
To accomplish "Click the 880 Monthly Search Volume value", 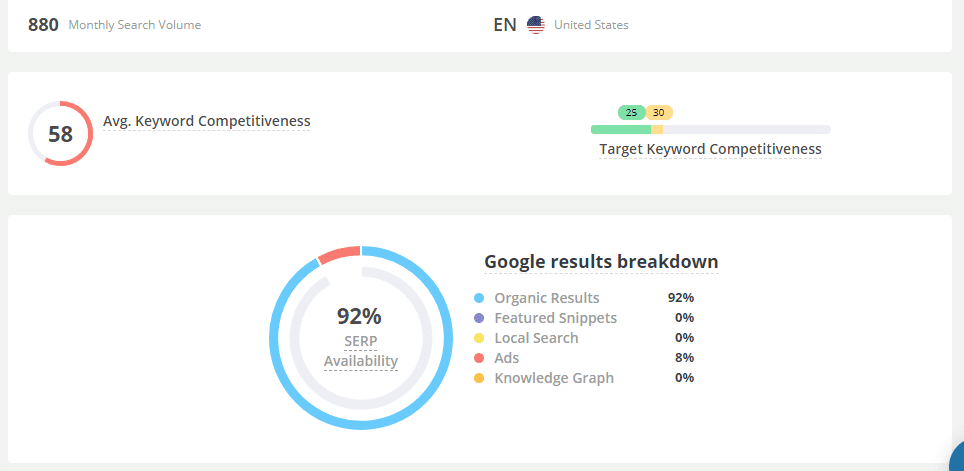I will click(x=43, y=25).
